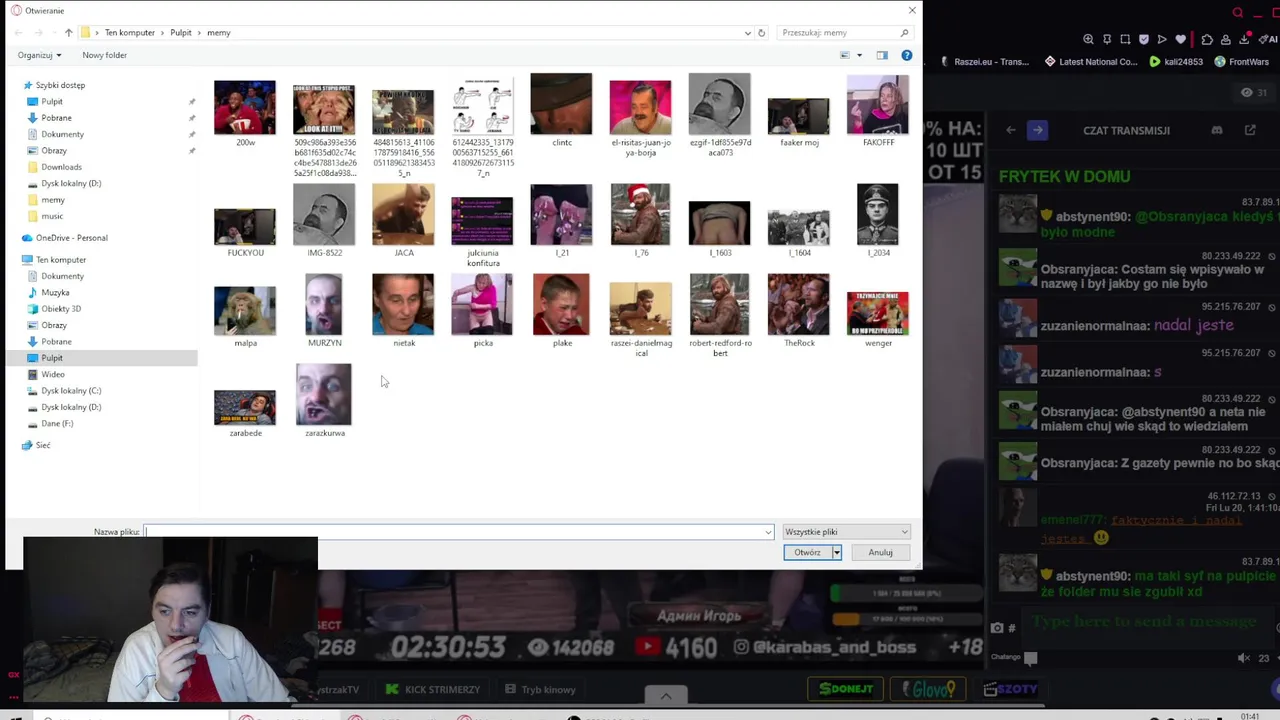The width and height of the screenshot is (1280, 720).
Task: Click the left arrow in chat header
Action: pos(1010,130)
